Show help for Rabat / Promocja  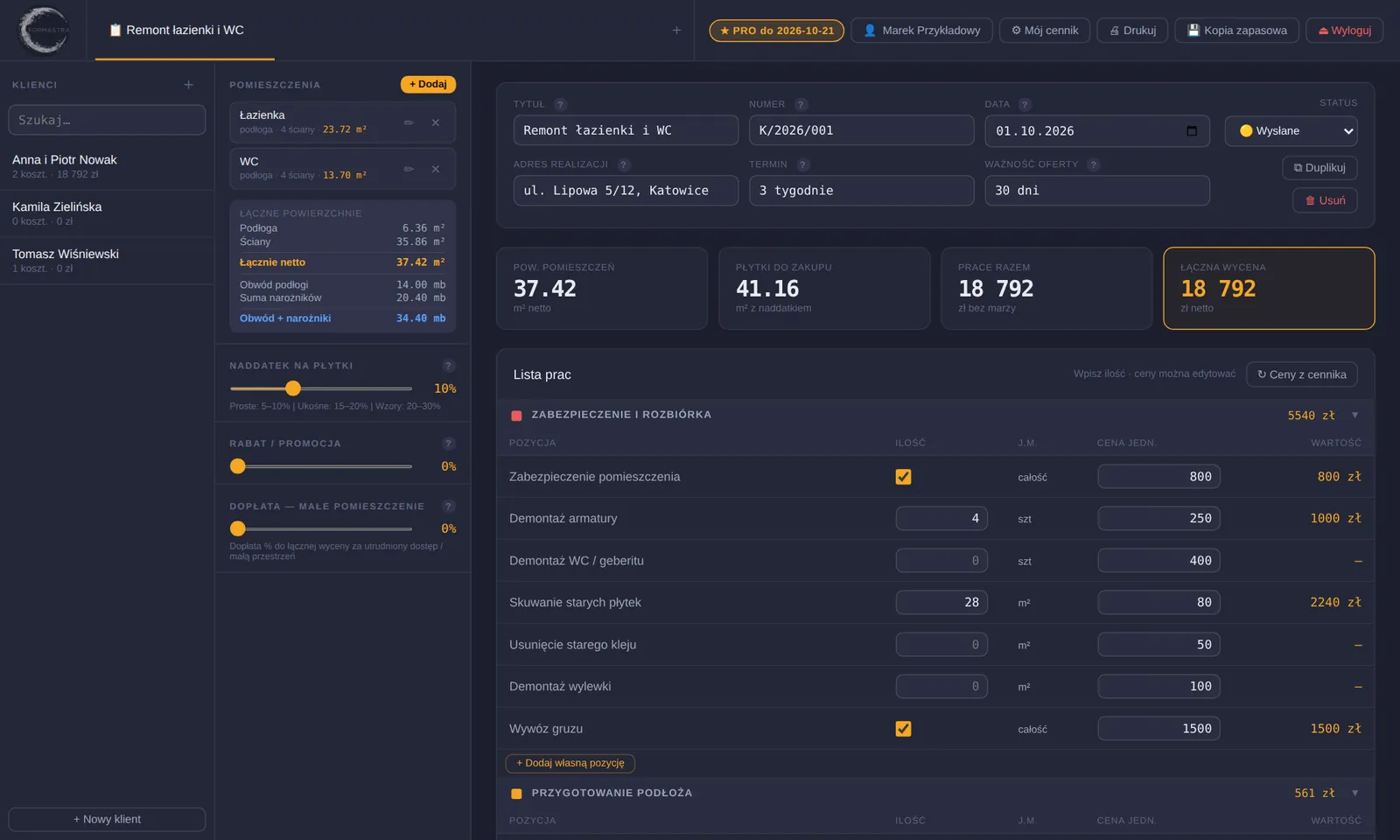coord(448,444)
